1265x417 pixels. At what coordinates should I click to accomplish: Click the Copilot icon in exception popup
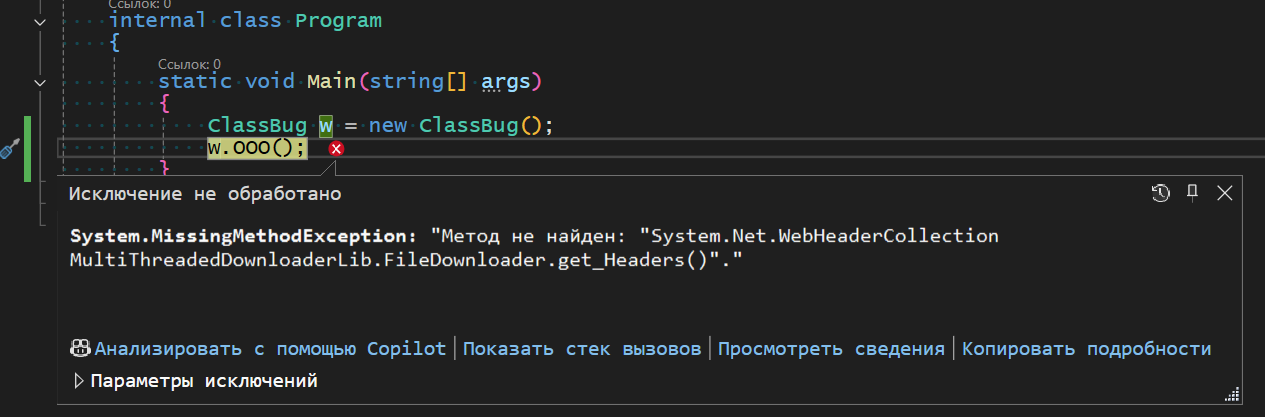pos(81,349)
